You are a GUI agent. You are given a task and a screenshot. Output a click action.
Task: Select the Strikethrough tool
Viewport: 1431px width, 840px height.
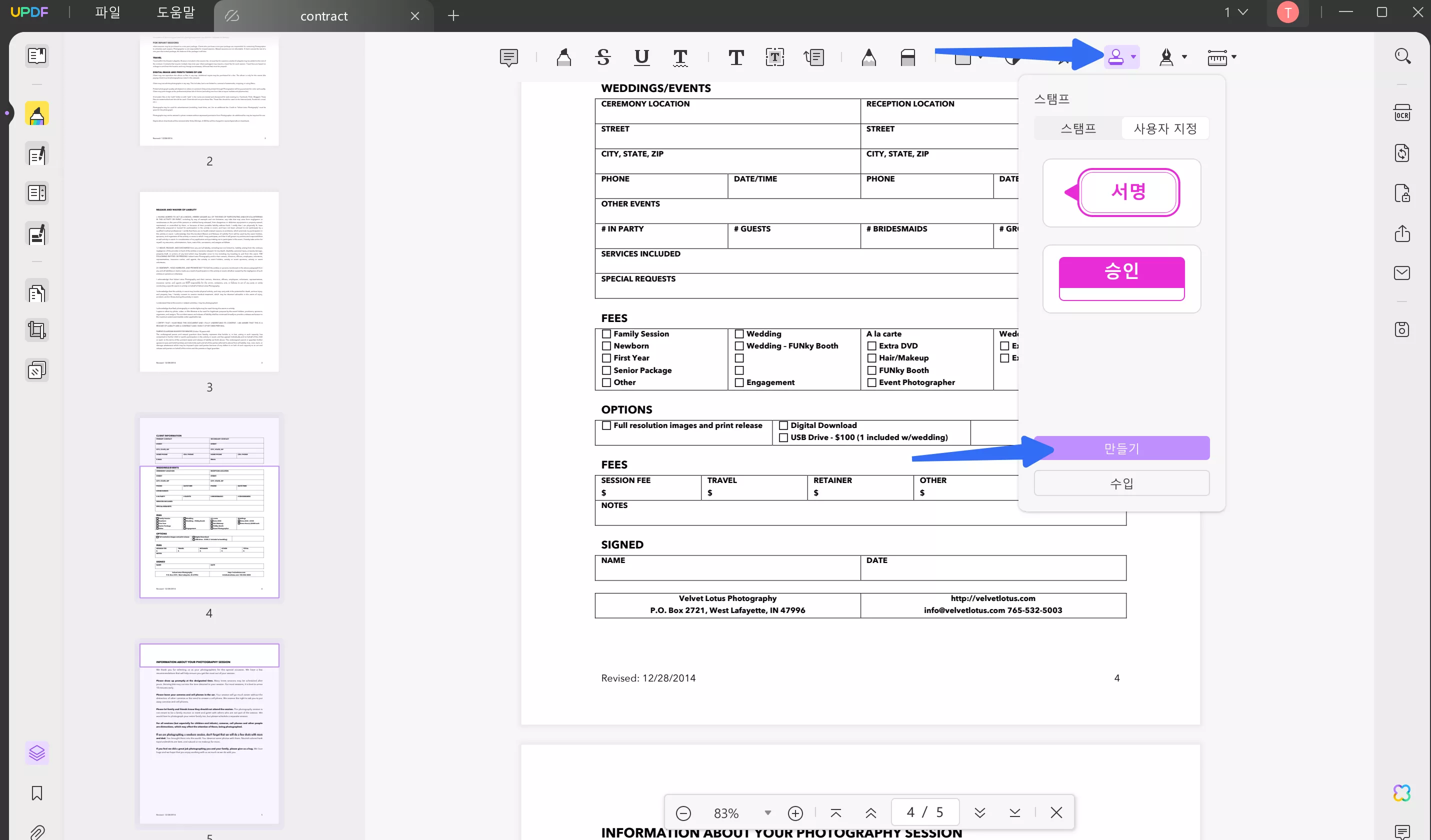pos(603,57)
